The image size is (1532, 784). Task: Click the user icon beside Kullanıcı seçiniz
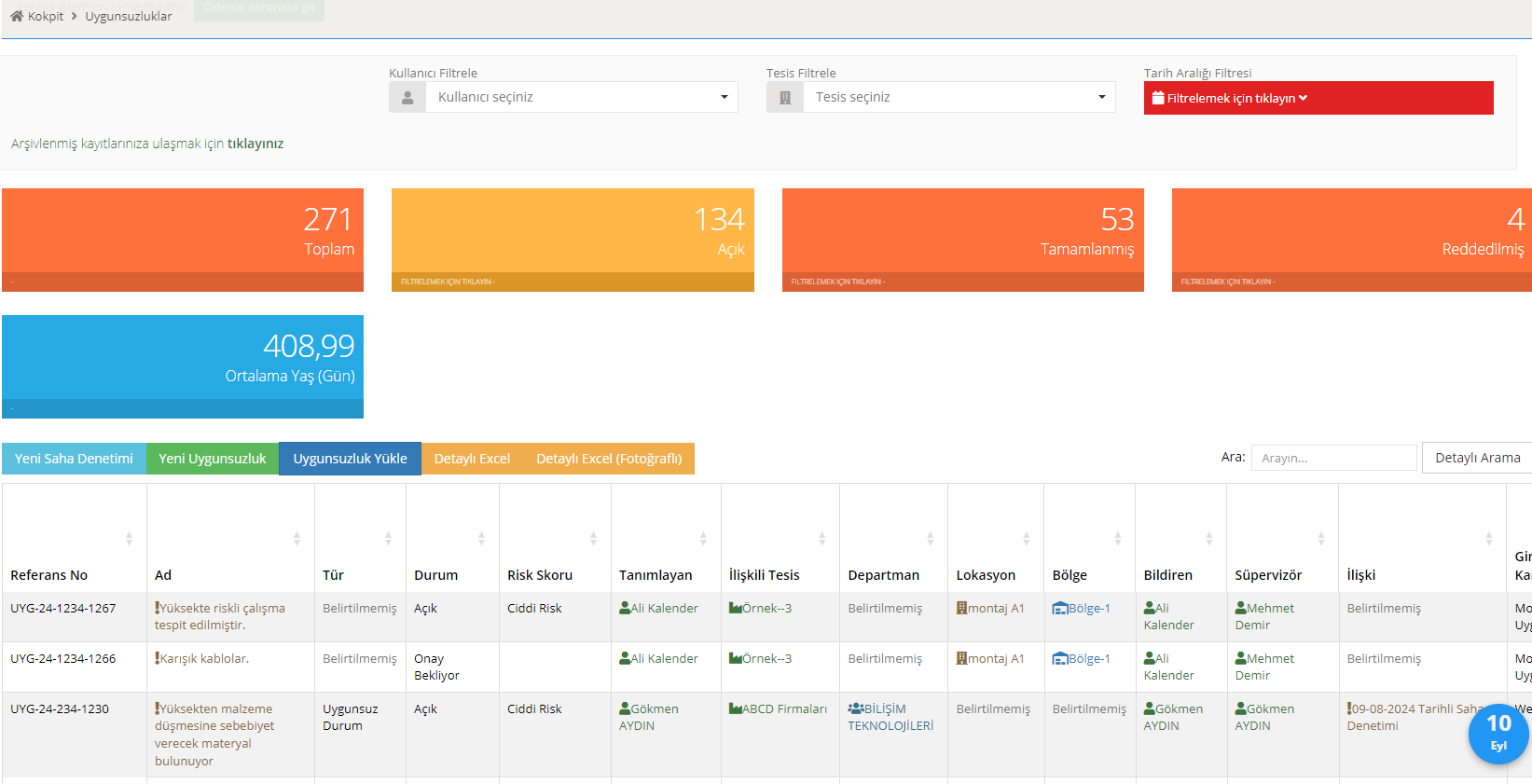(x=407, y=98)
